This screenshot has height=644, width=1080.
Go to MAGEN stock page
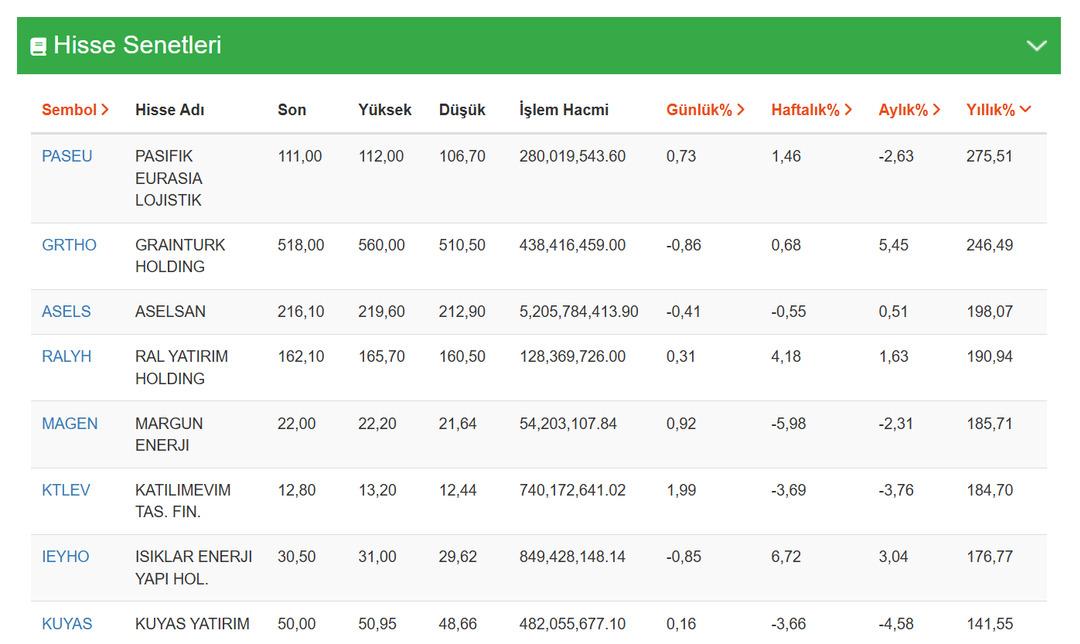tap(70, 424)
